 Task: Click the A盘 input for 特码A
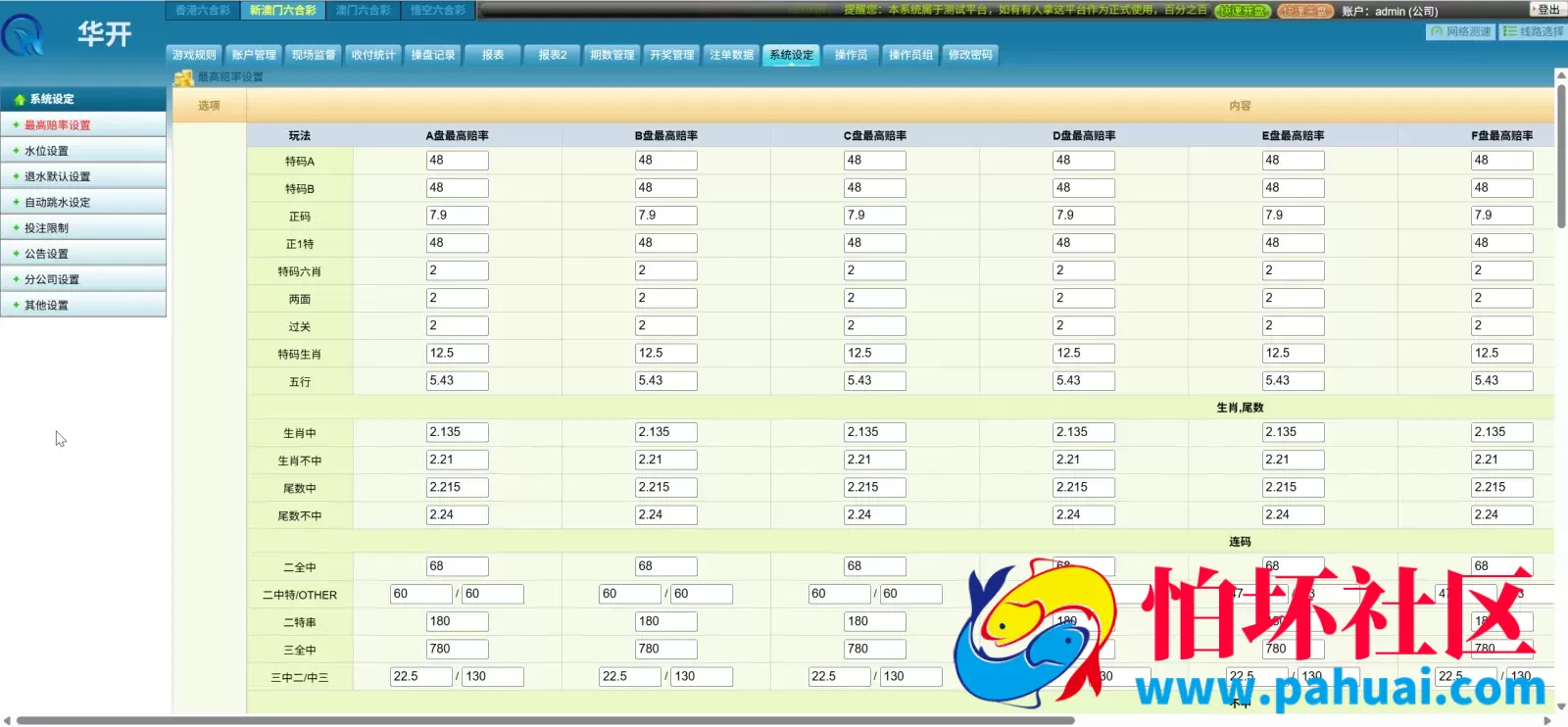pos(457,161)
